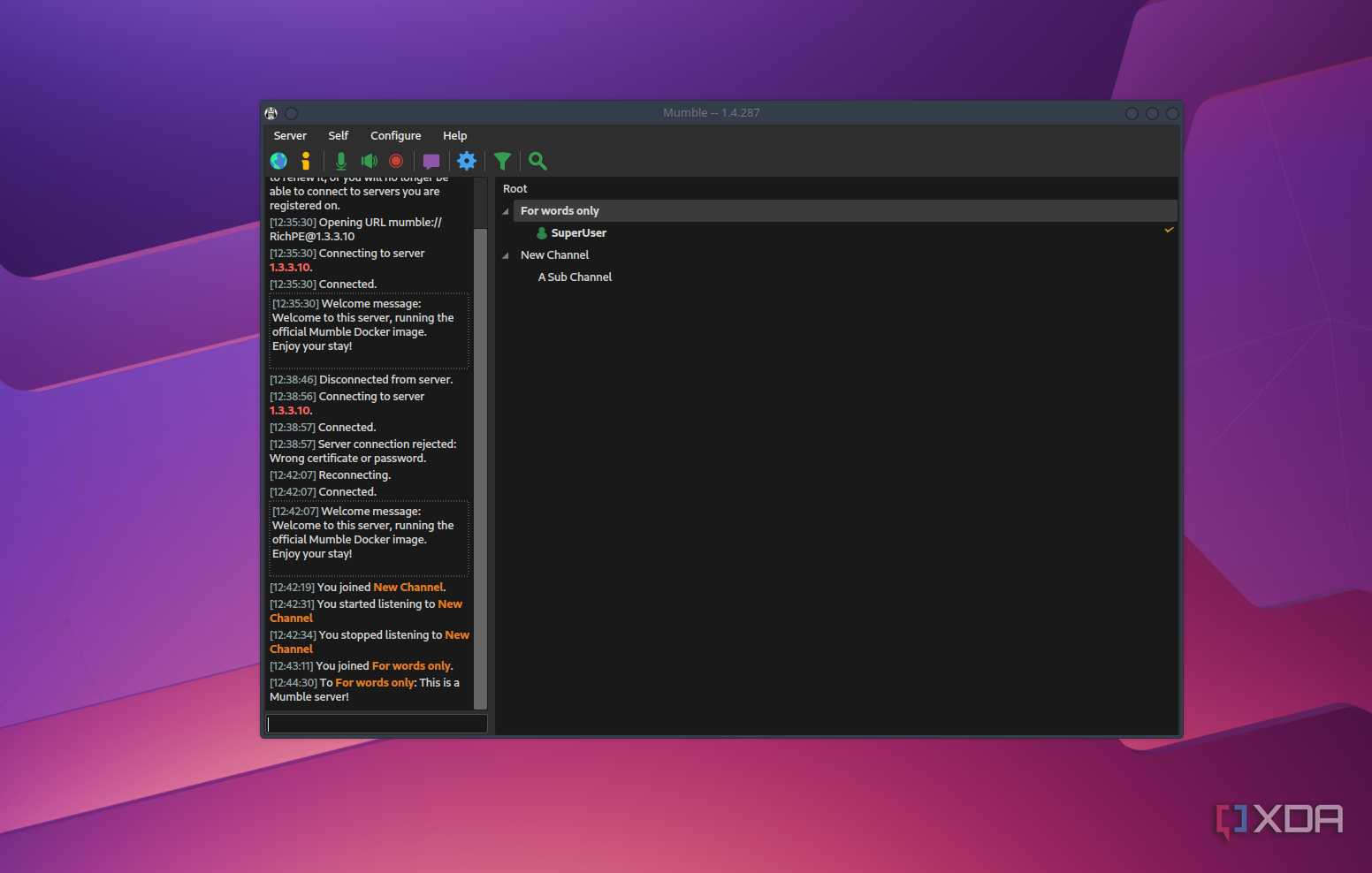The width and height of the screenshot is (1372, 873).
Task: Open the Server menu
Action: (x=290, y=136)
